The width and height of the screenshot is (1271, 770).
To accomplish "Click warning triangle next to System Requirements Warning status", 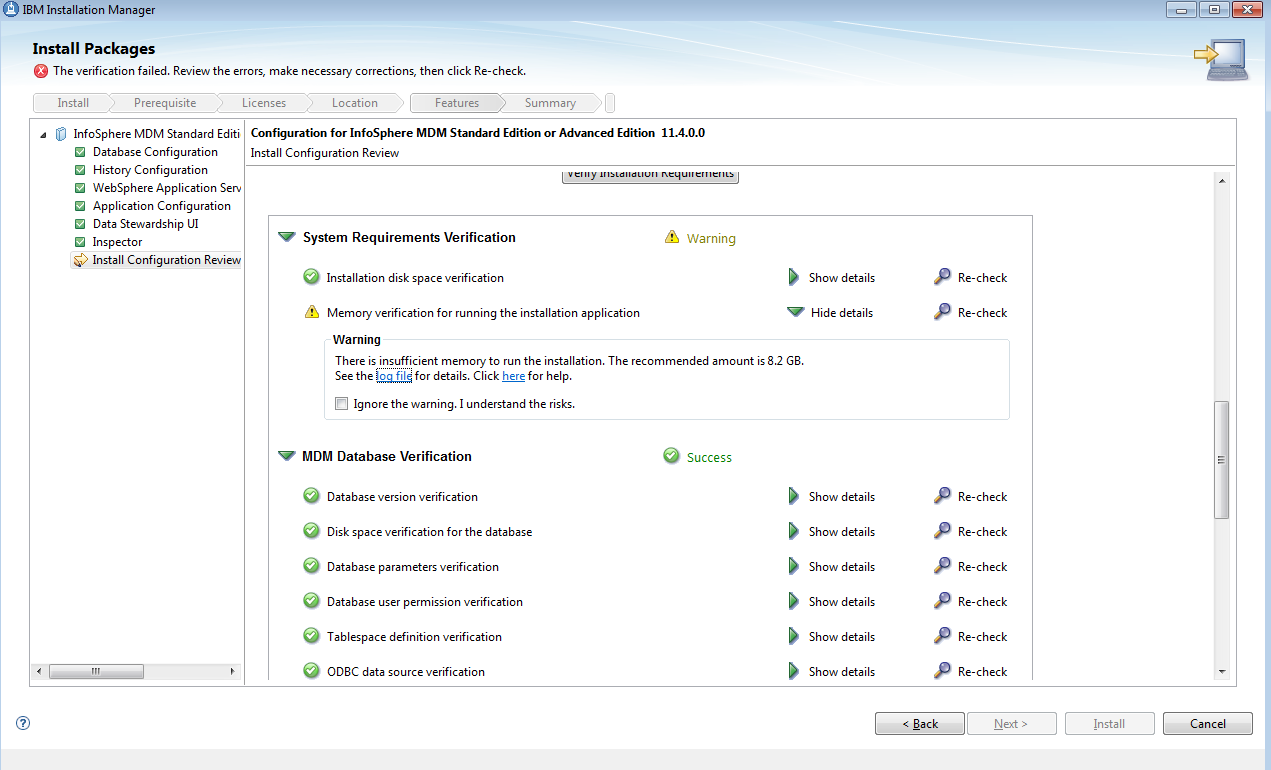I will pyautogui.click(x=672, y=237).
